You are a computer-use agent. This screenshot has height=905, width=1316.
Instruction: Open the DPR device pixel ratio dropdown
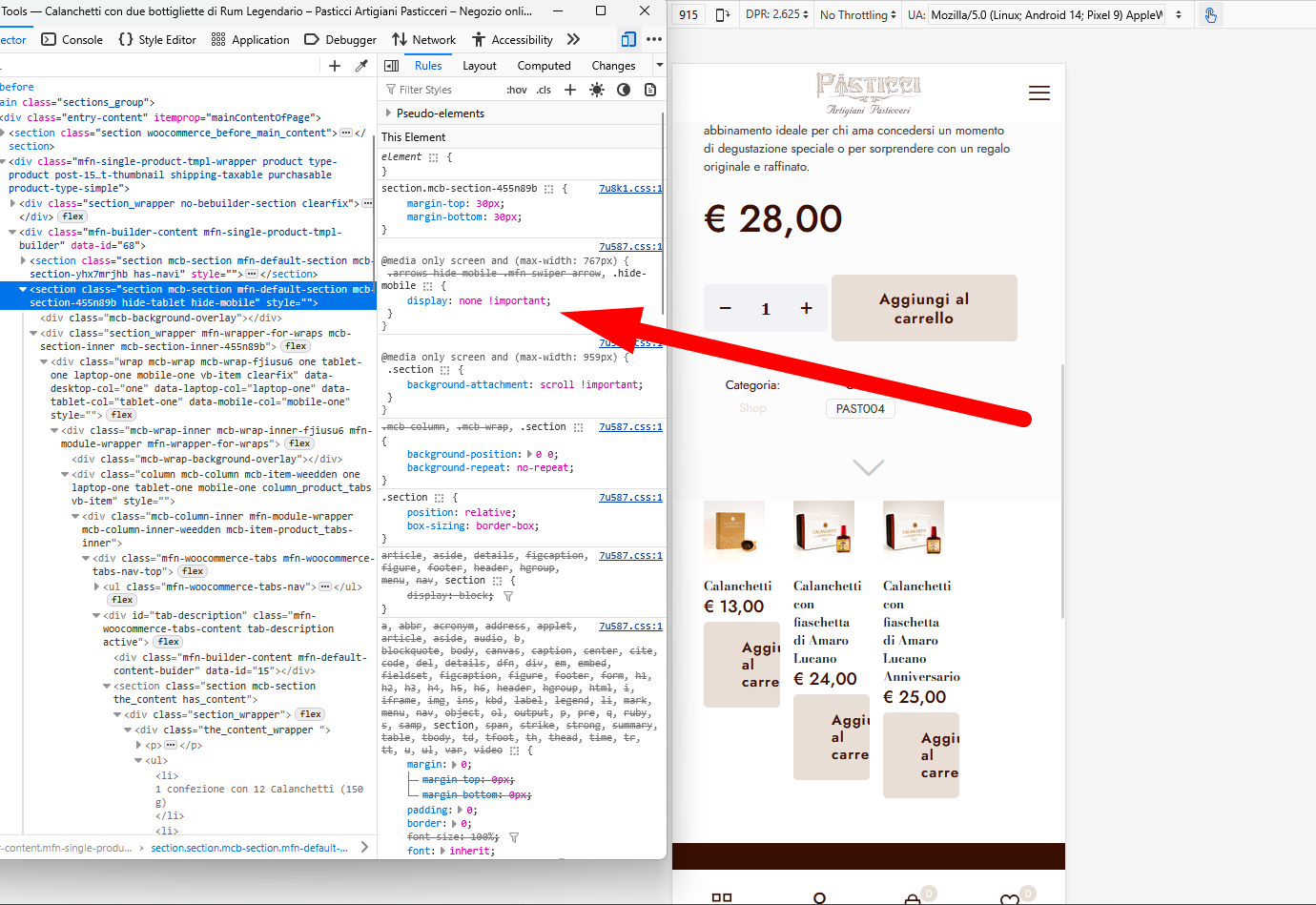click(x=777, y=15)
